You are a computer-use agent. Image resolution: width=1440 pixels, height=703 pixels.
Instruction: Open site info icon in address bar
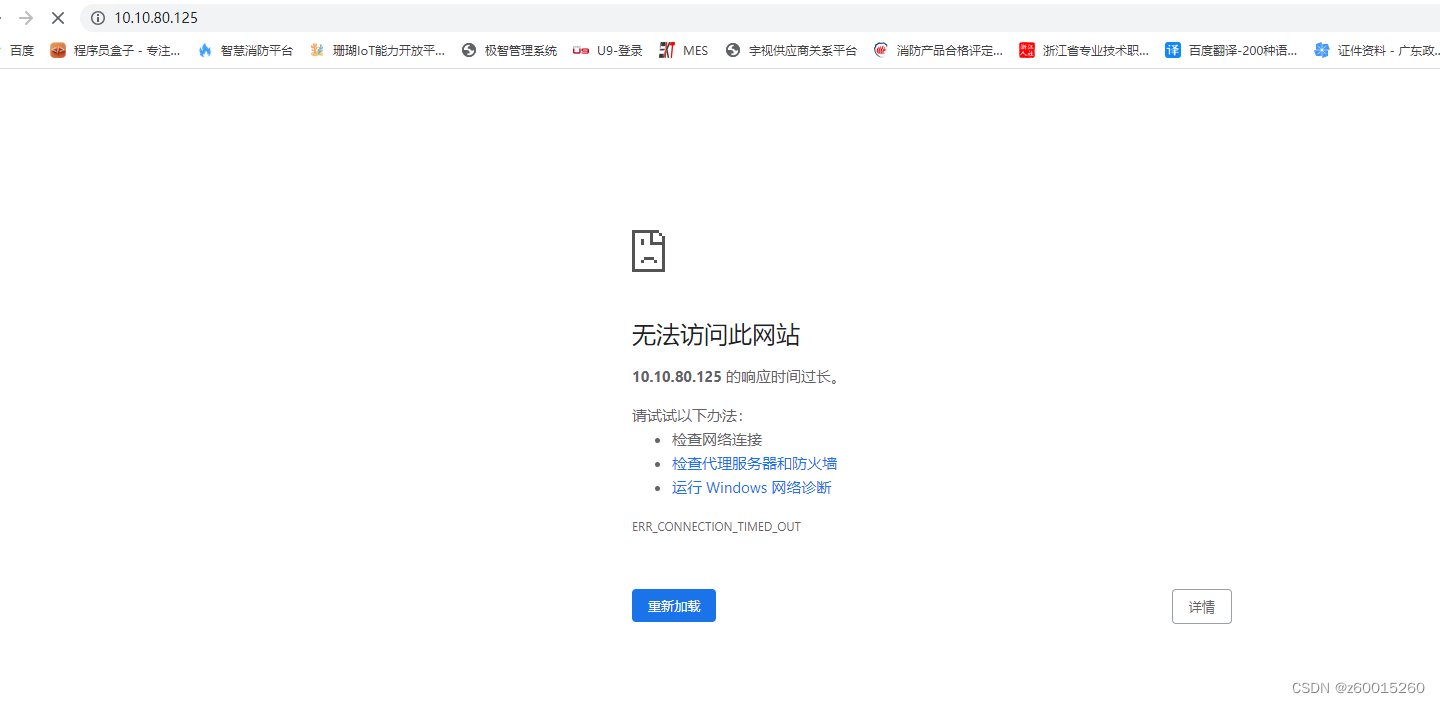click(98, 18)
